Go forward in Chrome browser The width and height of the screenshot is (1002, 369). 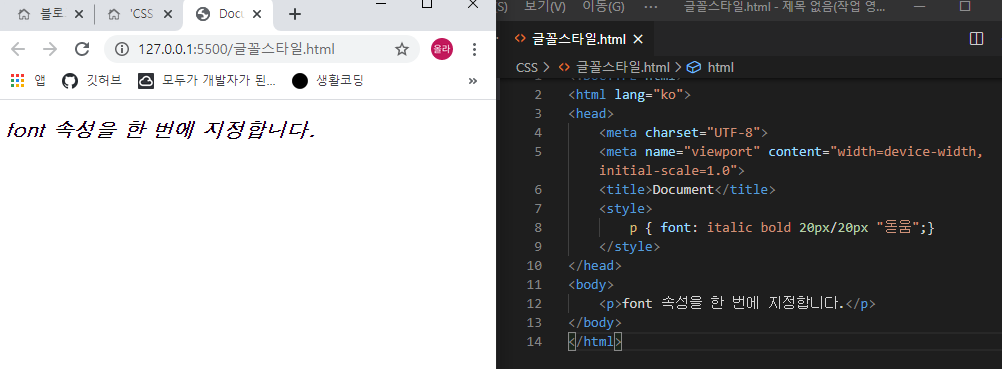[x=49, y=49]
